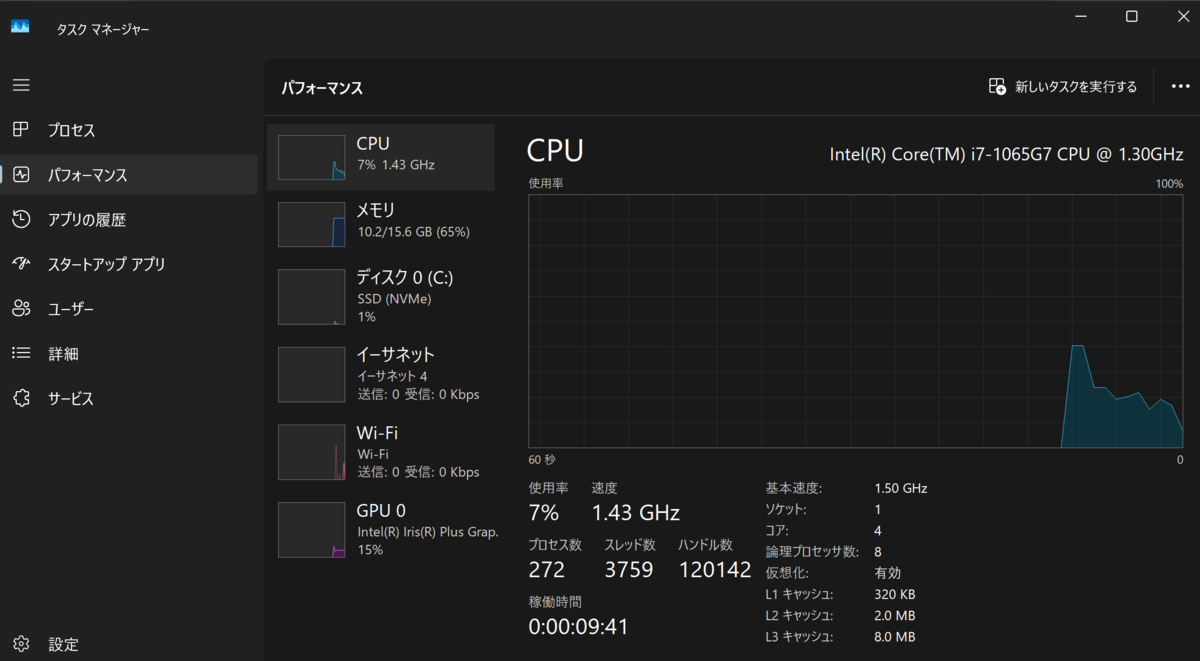Select the GPU 0 performance item
The height and width of the screenshot is (661, 1200).
[381, 530]
